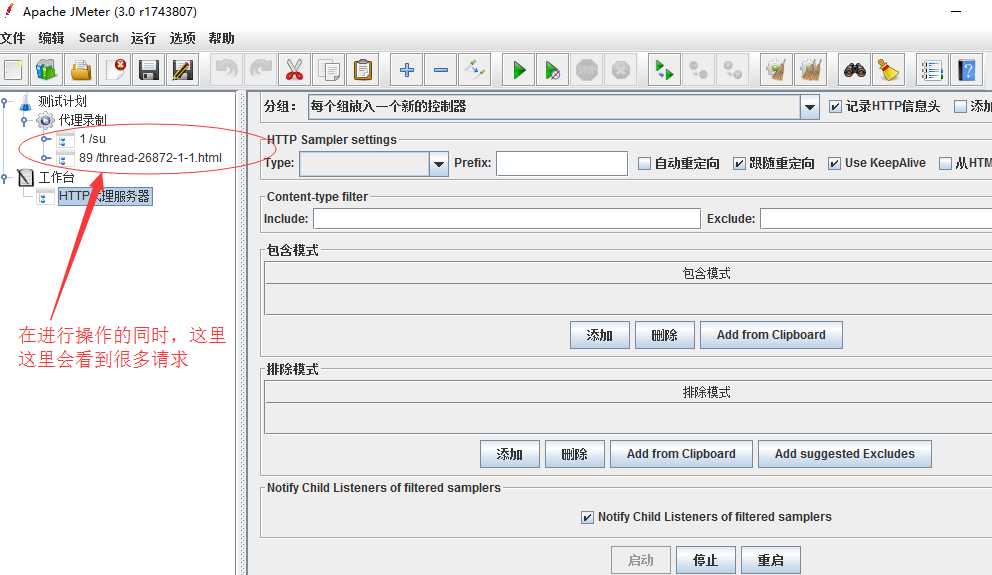
Task: Expand the 1 /su tree node handle
Action: (46, 139)
